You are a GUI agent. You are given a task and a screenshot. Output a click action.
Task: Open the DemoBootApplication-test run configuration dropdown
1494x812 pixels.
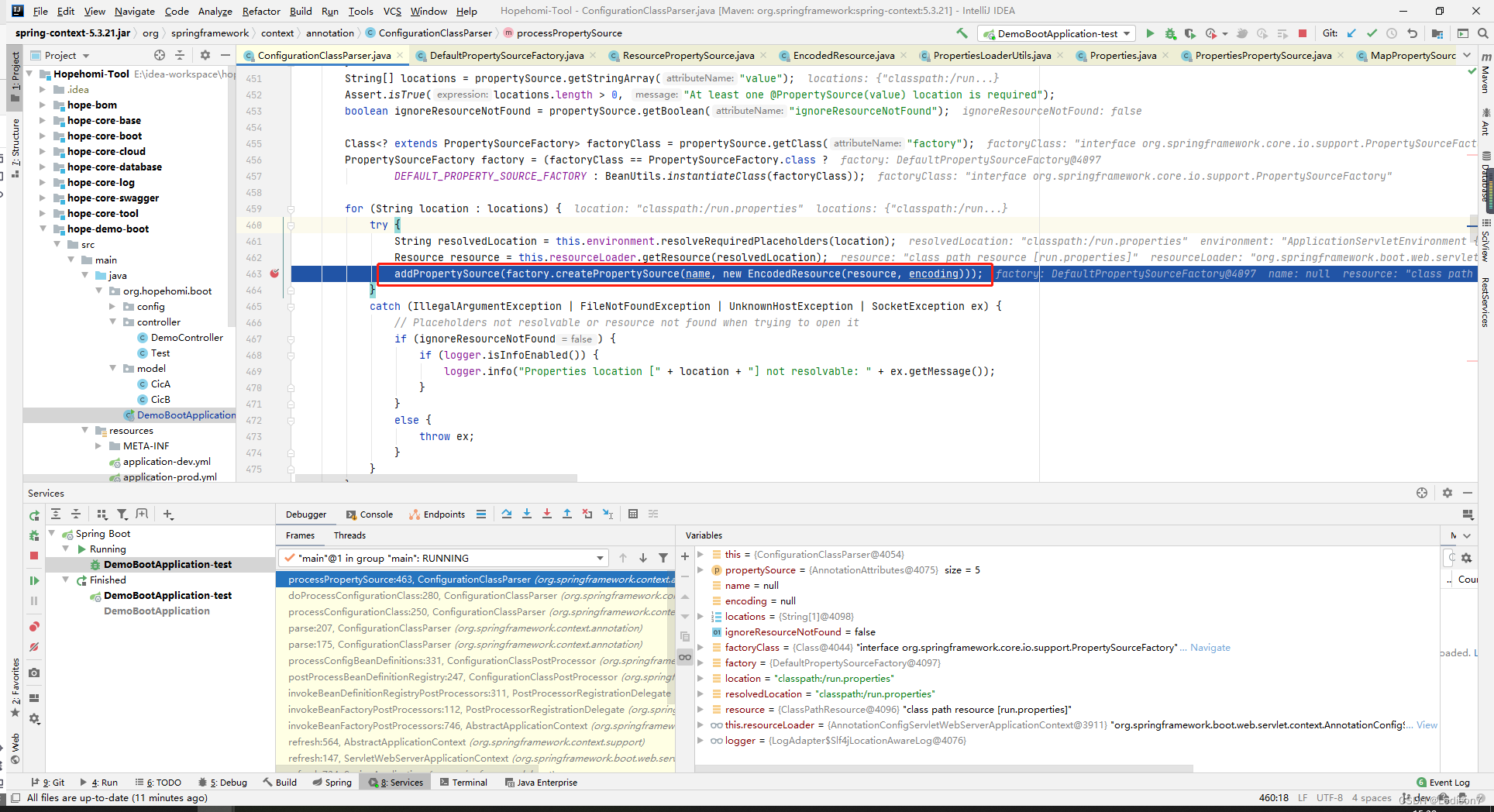point(1057,33)
